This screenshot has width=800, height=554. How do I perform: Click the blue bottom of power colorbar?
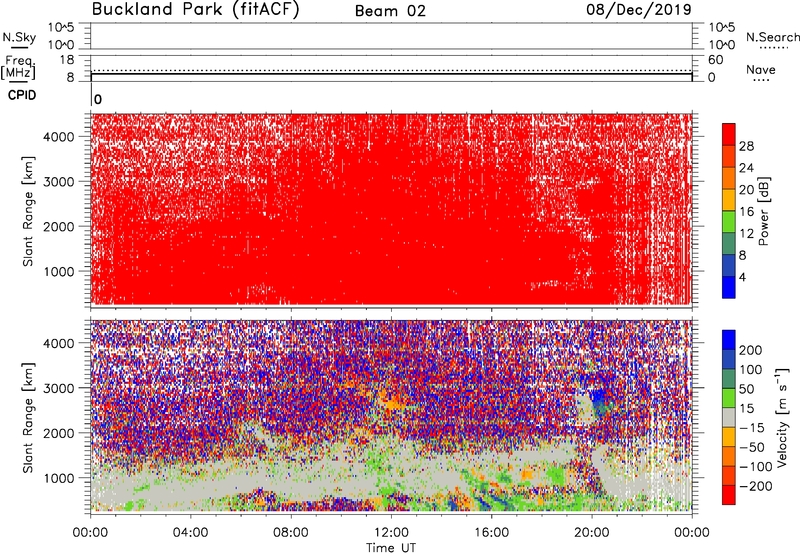click(x=729, y=287)
